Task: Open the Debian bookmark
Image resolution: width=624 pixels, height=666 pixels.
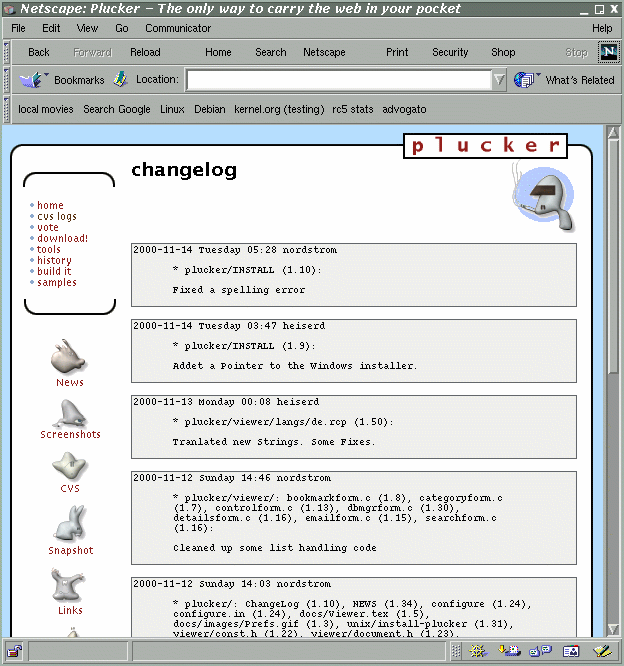Action: [x=210, y=109]
